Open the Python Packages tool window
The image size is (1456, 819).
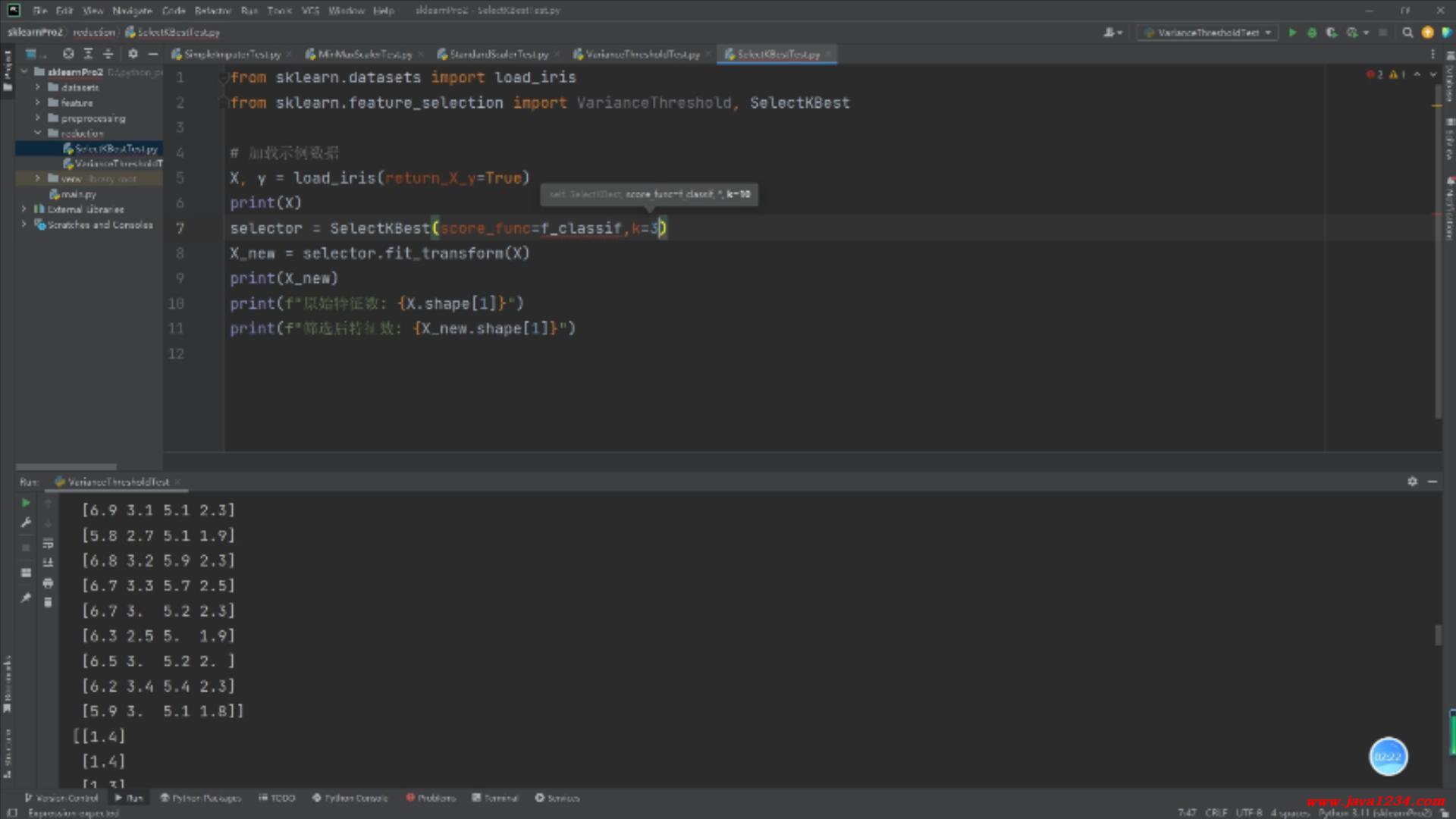(x=200, y=798)
